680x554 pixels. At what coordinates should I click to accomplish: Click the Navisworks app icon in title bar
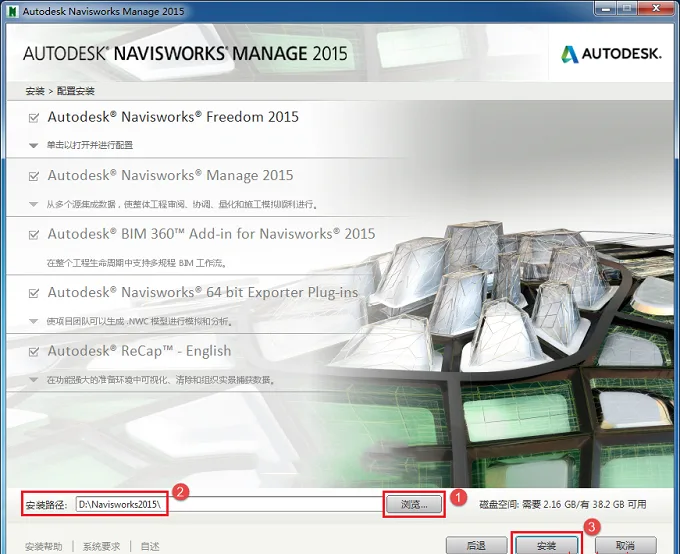pos(13,10)
